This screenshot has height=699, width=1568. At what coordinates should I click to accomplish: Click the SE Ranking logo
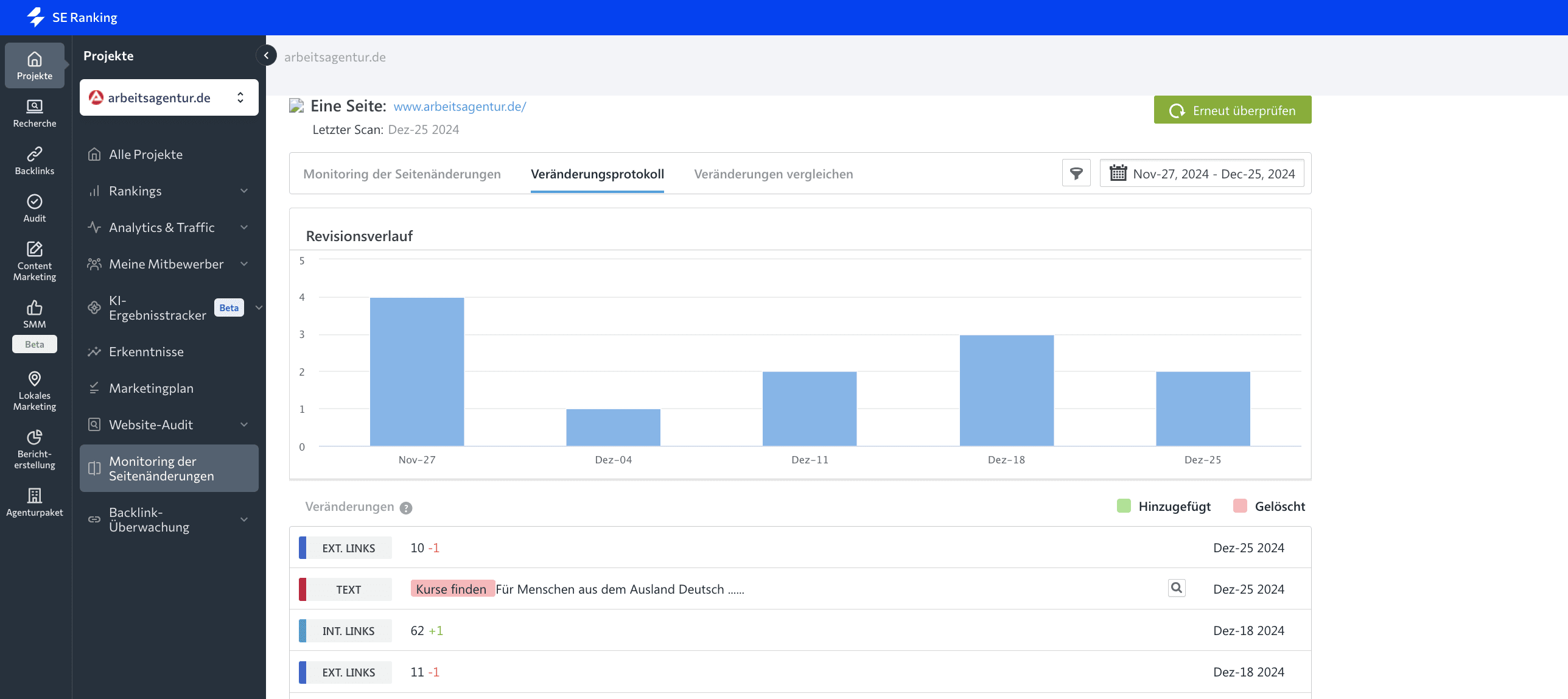(x=72, y=17)
